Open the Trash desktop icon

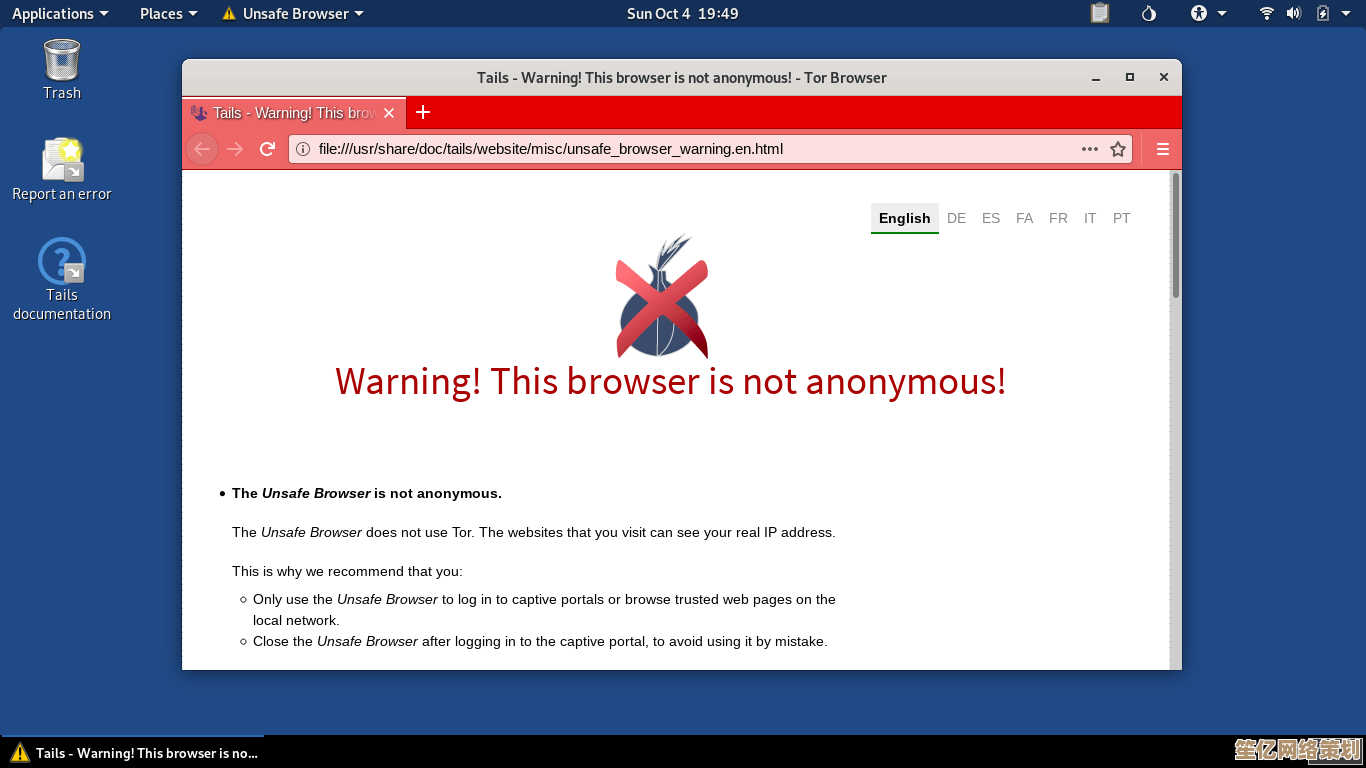pyautogui.click(x=62, y=70)
